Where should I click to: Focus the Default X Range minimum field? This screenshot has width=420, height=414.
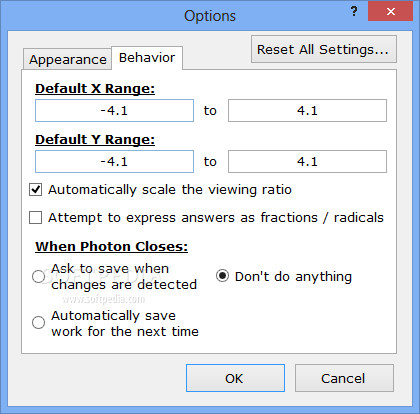114,110
